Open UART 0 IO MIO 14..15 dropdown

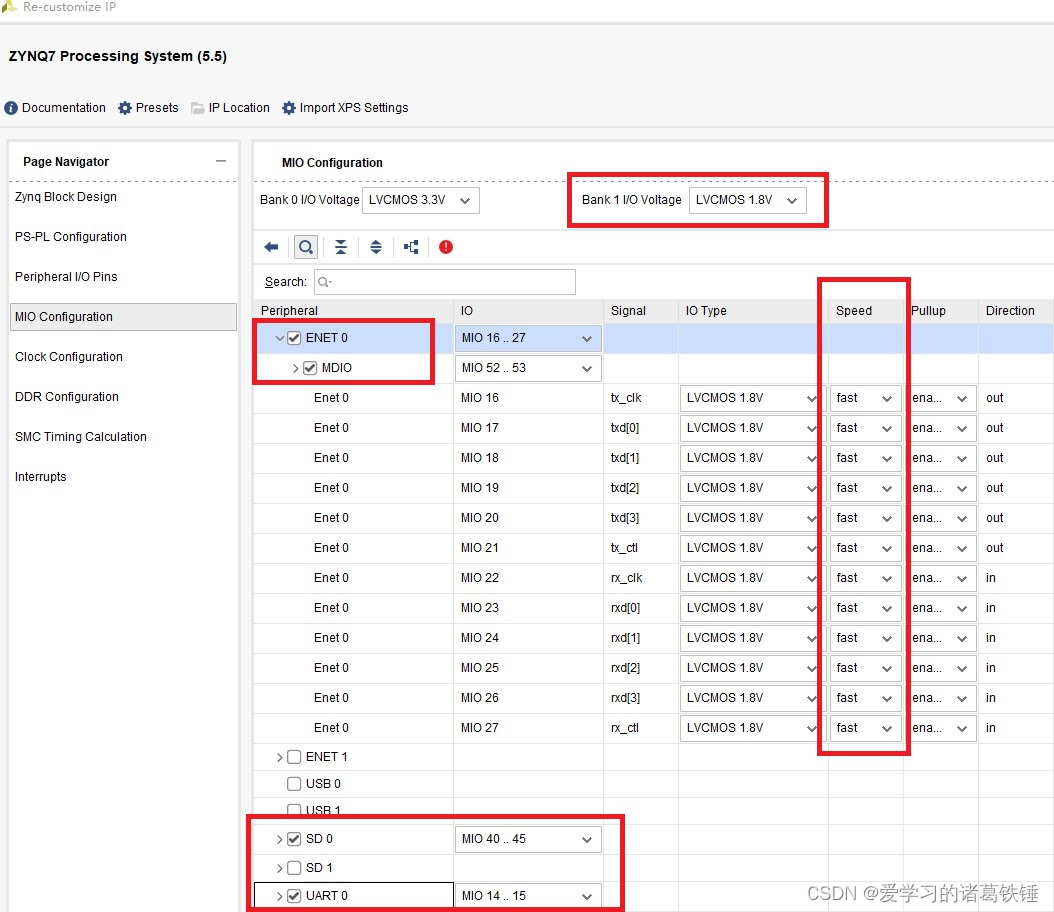pos(528,896)
